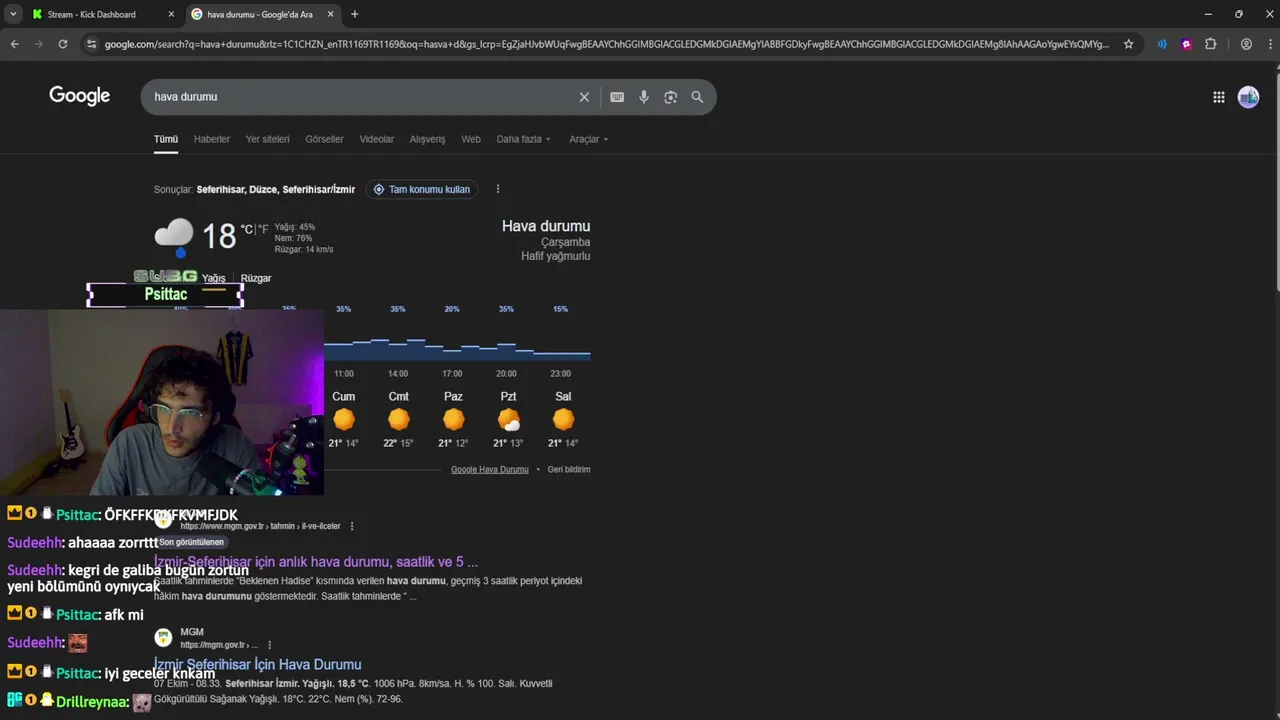This screenshot has height=720, width=1280.
Task: Click Tam konumu kullan button
Action: [421, 189]
